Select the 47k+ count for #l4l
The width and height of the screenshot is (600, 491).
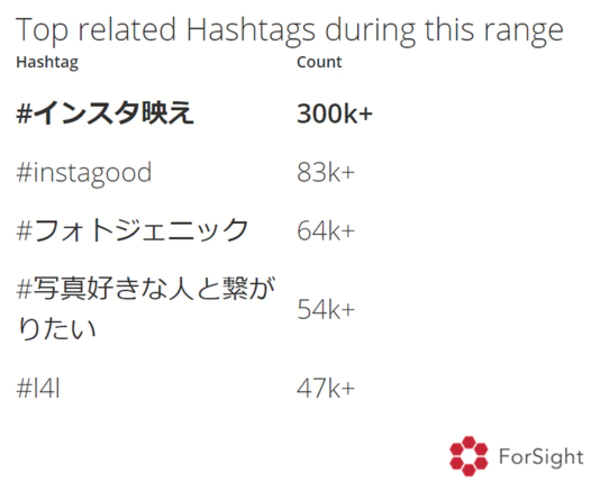point(326,388)
